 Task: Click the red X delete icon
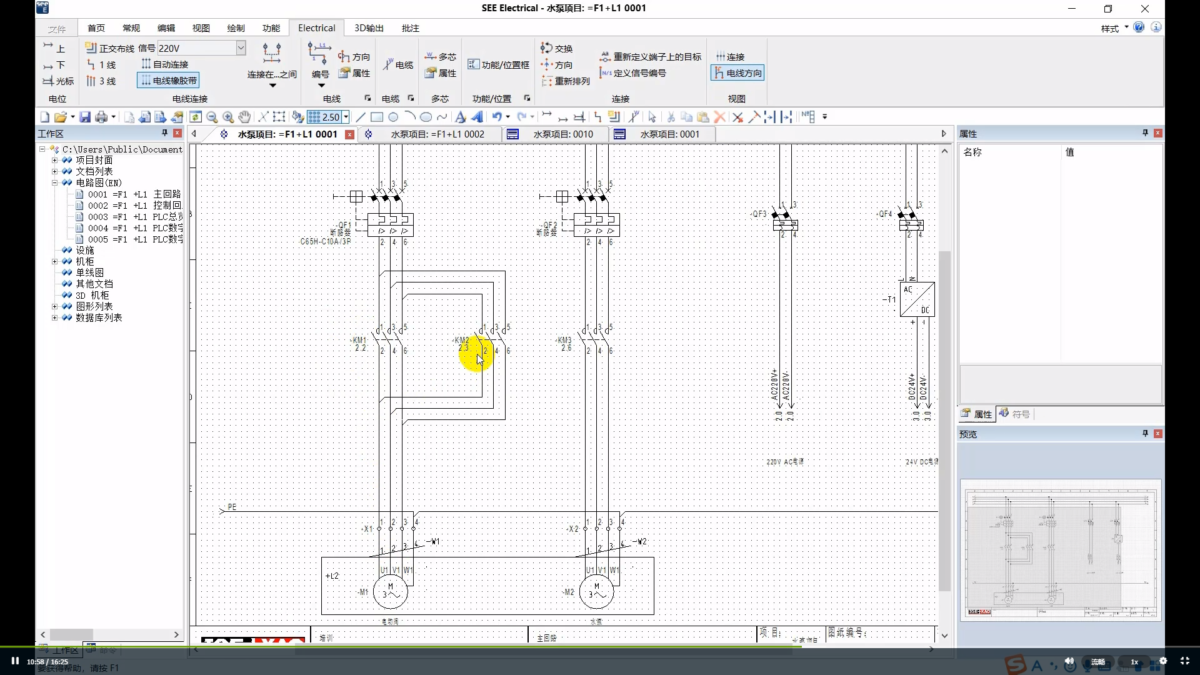click(719, 117)
